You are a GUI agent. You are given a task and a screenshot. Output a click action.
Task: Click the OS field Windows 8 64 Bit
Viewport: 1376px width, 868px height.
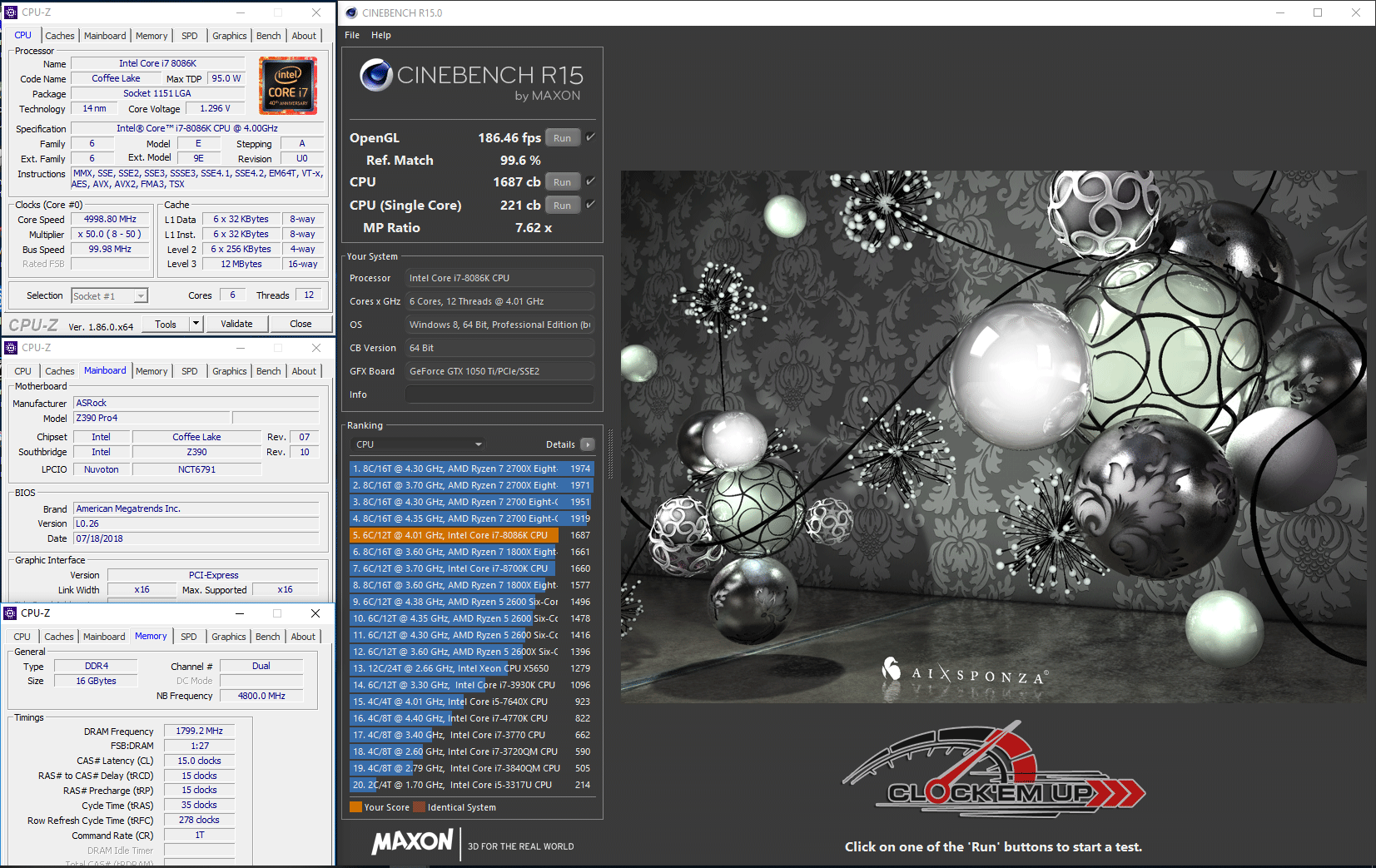tap(499, 325)
